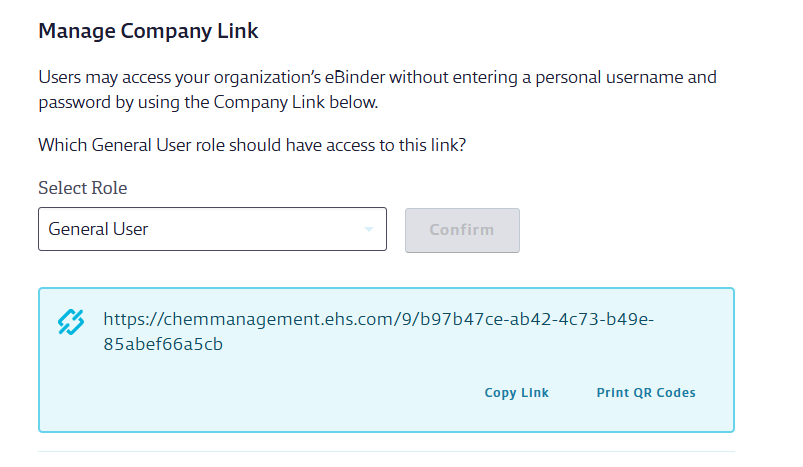The width and height of the screenshot is (803, 467).
Task: Expand role list using dropdown arrow
Action: point(369,230)
